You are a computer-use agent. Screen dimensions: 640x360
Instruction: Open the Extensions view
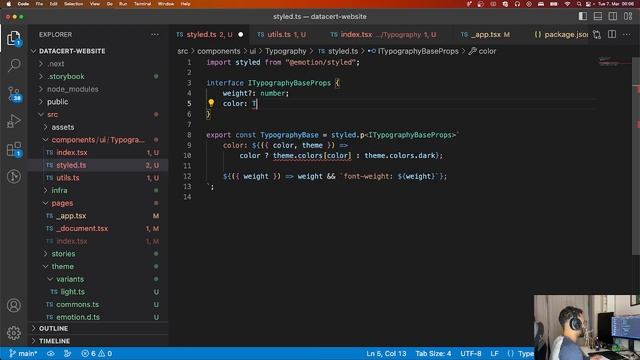pyautogui.click(x=14, y=149)
